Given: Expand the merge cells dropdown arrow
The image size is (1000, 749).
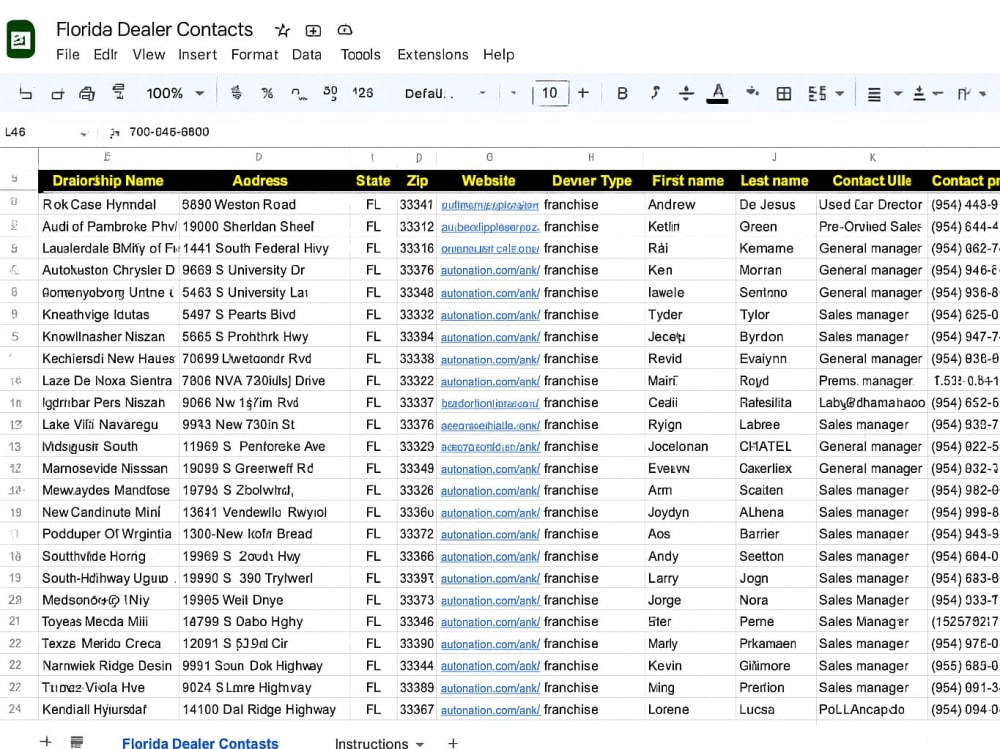Looking at the screenshot, I should click(x=839, y=94).
